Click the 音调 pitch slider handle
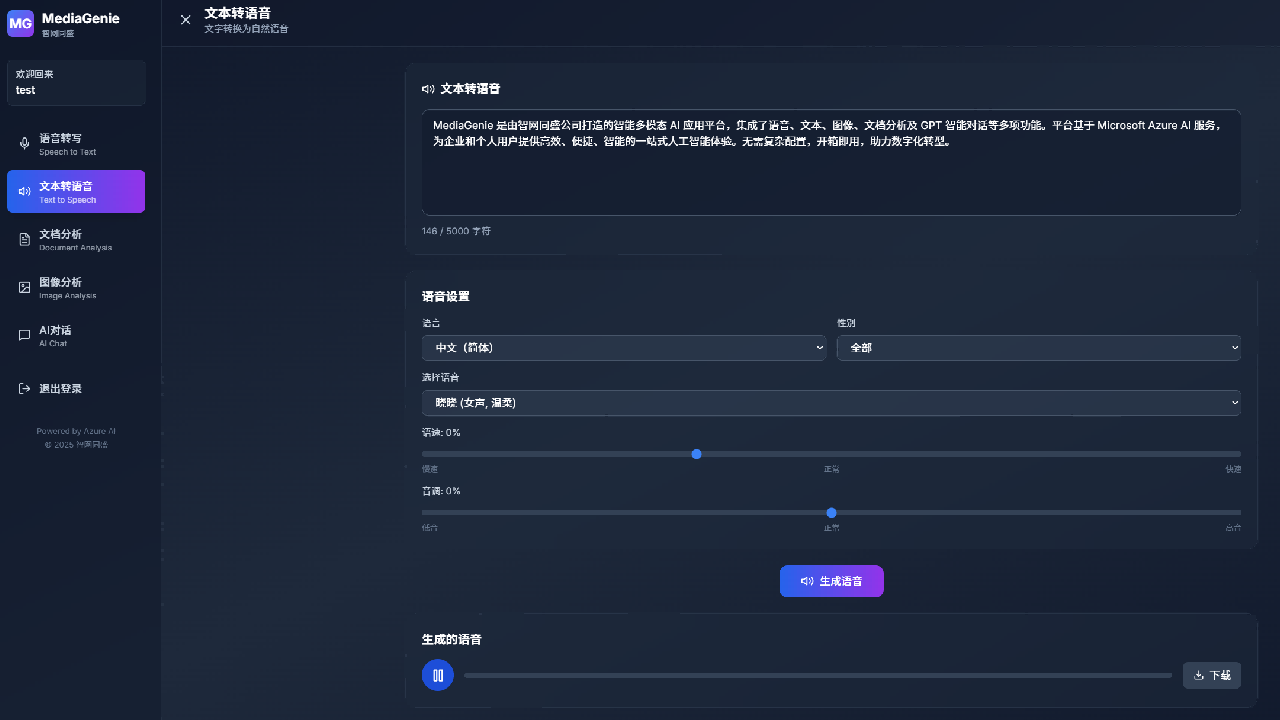Viewport: 1280px width, 720px height. (x=831, y=513)
